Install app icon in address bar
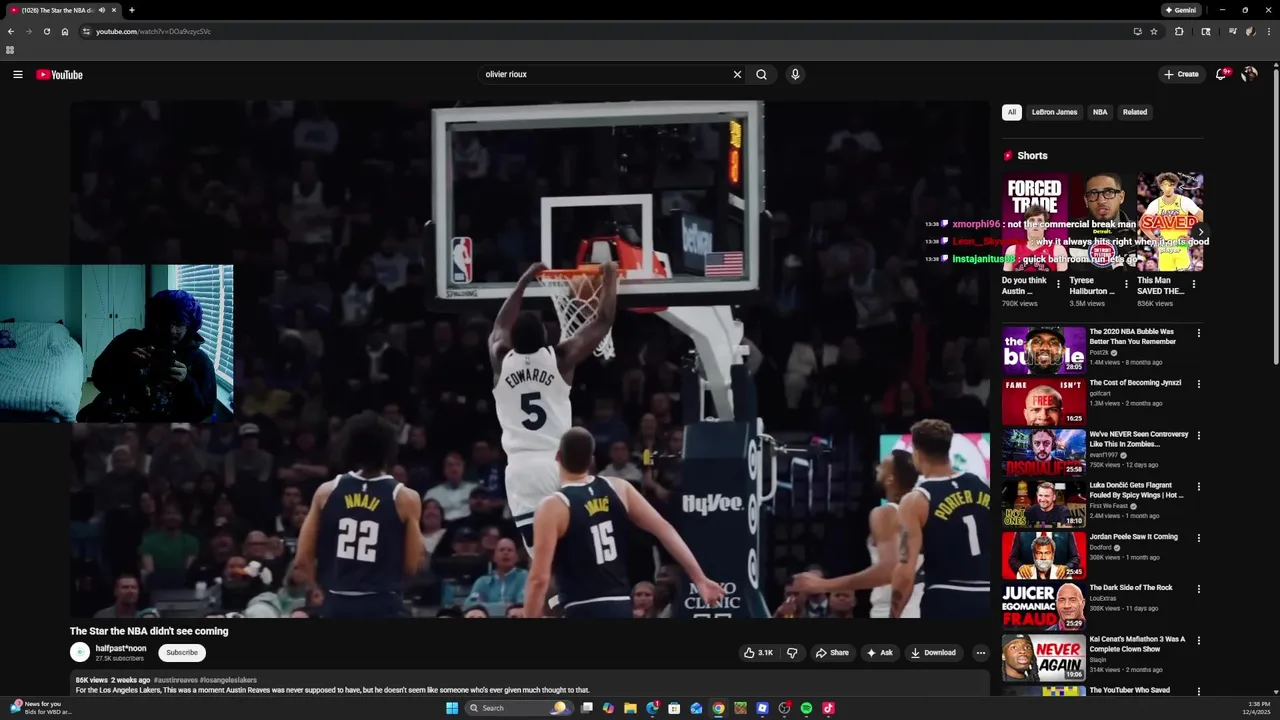The width and height of the screenshot is (1280, 720). [x=1137, y=31]
